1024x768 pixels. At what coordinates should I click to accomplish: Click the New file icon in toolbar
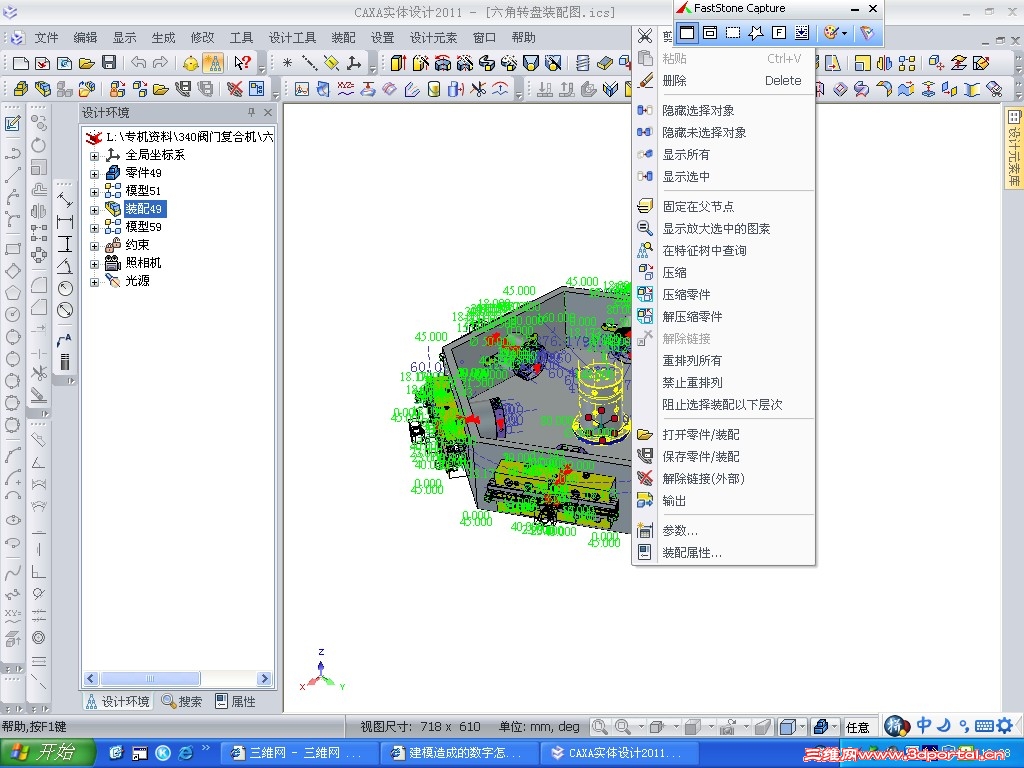click(21, 63)
